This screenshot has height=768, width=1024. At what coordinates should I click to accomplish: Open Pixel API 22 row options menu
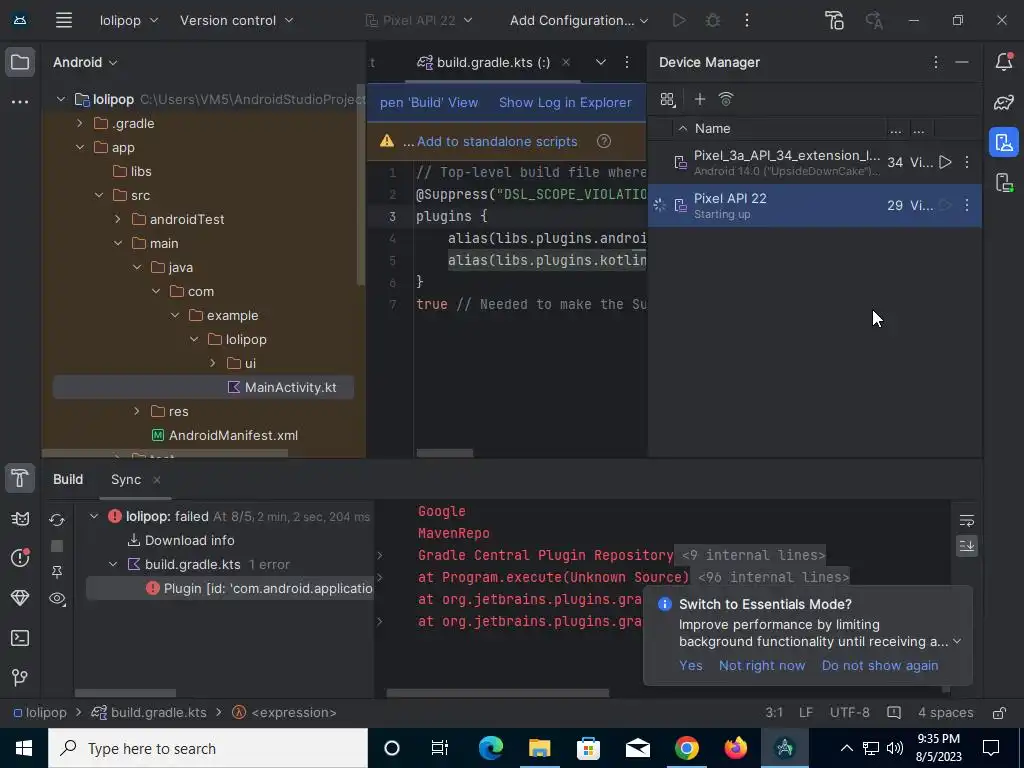967,205
